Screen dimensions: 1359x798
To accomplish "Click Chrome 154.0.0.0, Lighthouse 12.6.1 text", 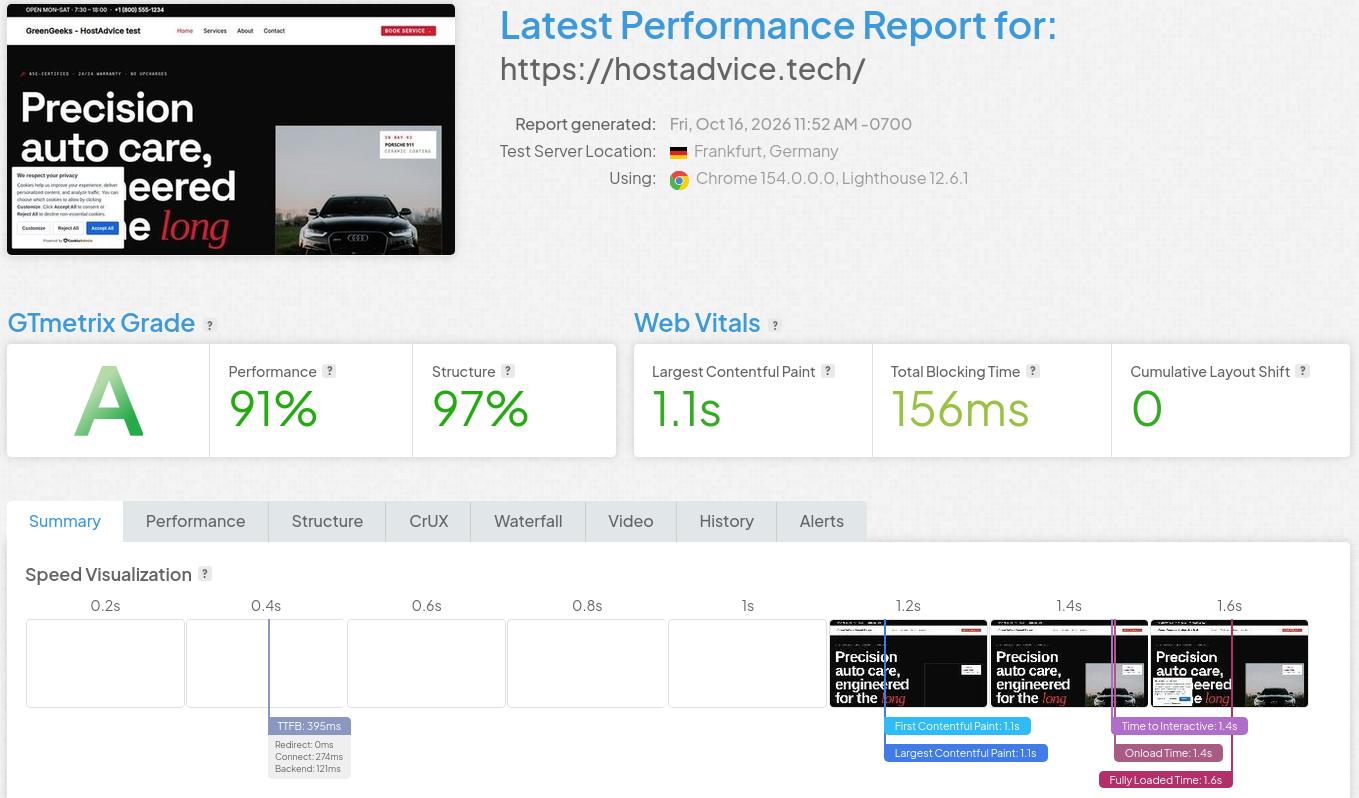I will 832,179.
